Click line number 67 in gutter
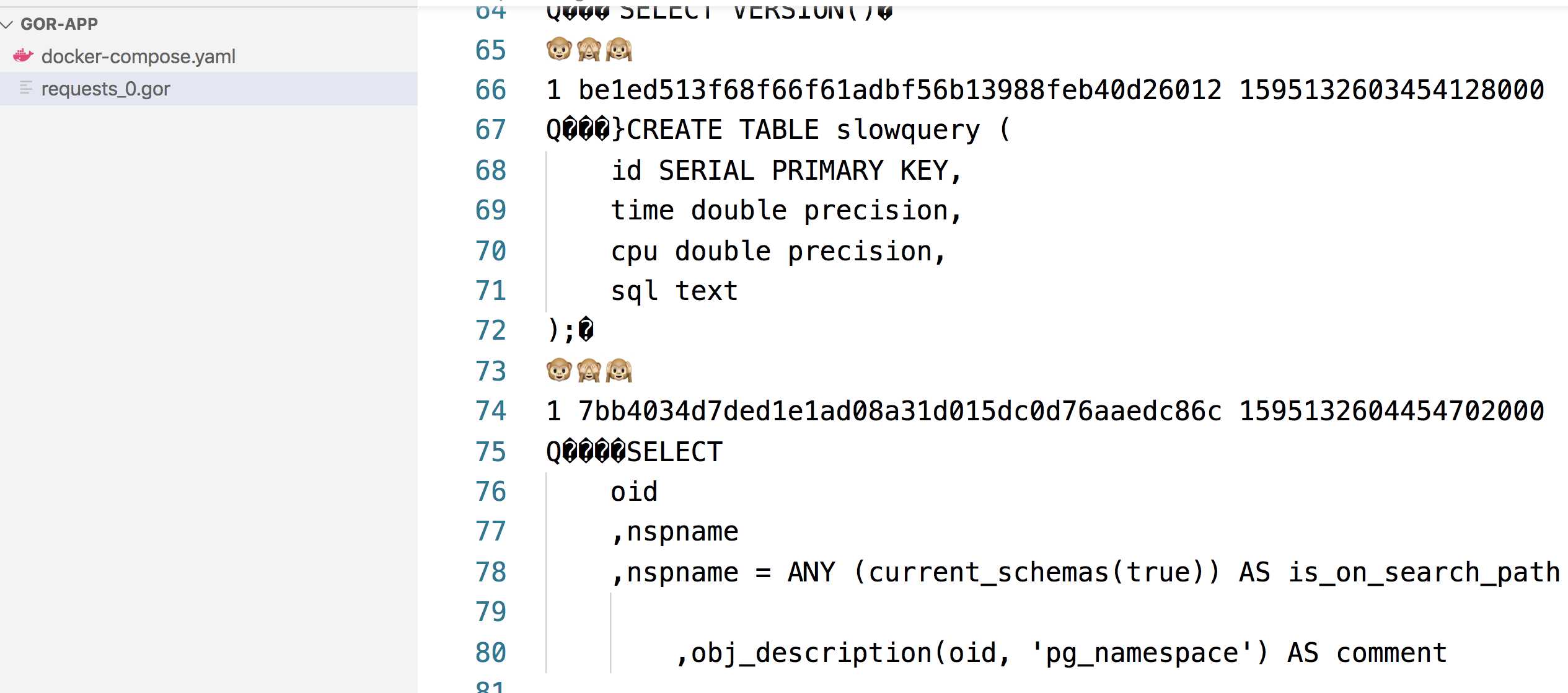The image size is (1568, 693). pos(490,130)
